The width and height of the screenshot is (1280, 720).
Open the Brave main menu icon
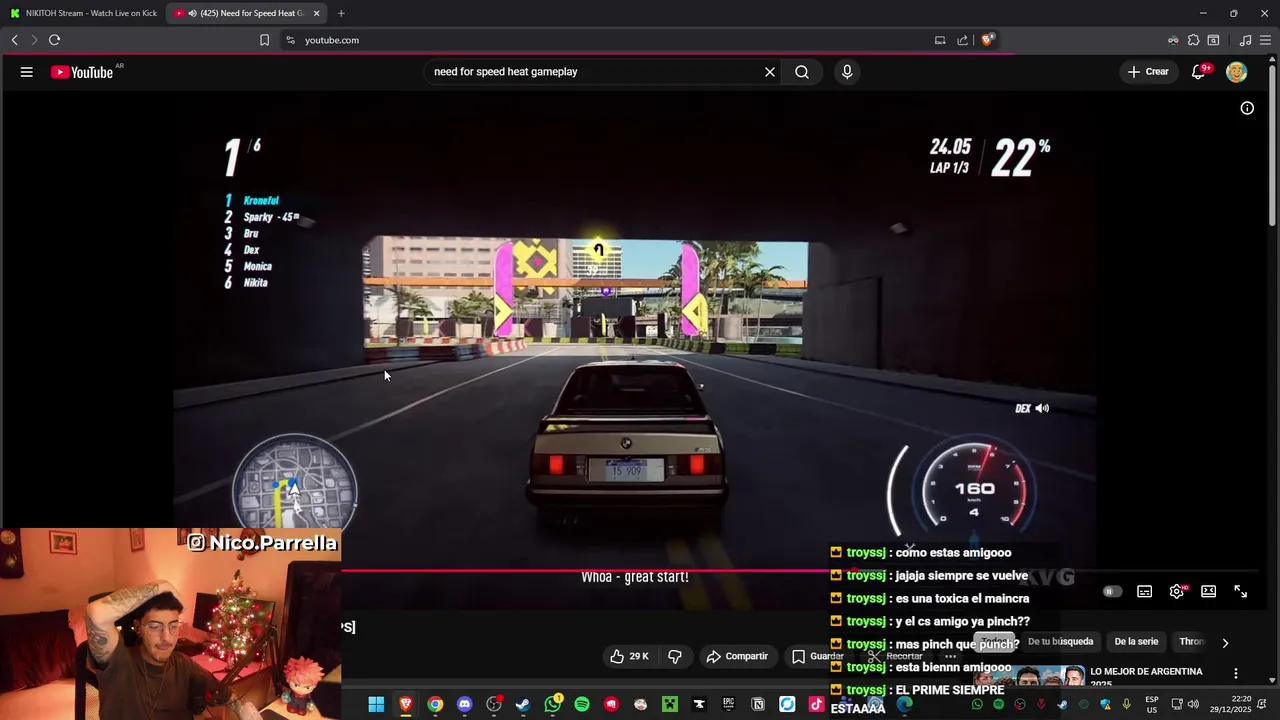1265,40
